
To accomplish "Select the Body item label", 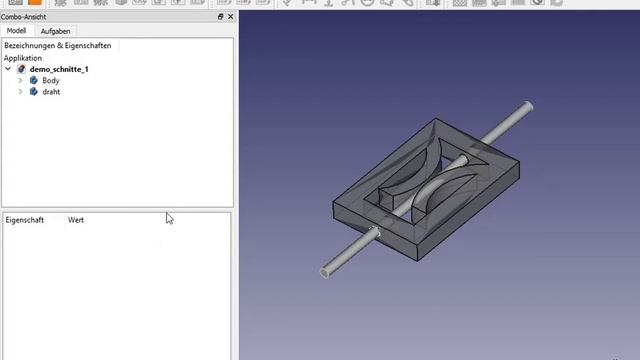I will click(x=51, y=80).
